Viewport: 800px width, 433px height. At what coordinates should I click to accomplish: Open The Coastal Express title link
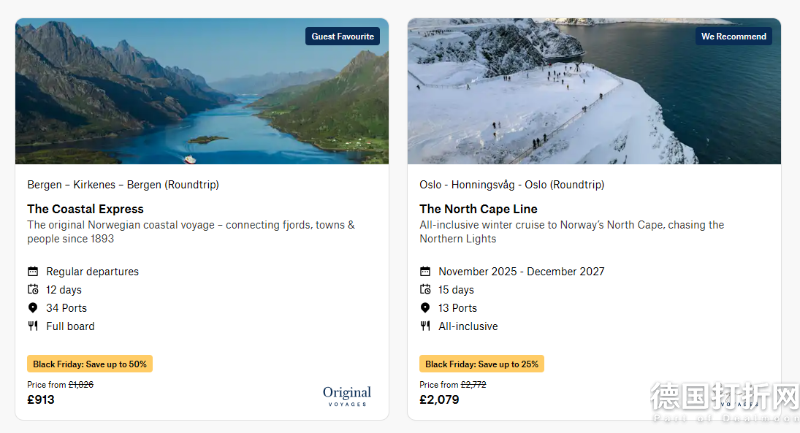coord(85,209)
